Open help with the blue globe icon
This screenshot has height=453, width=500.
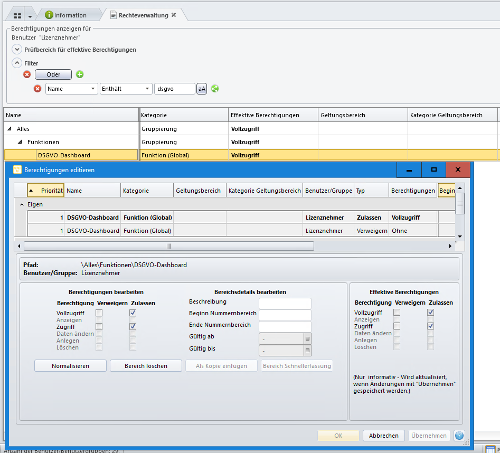(x=459, y=435)
